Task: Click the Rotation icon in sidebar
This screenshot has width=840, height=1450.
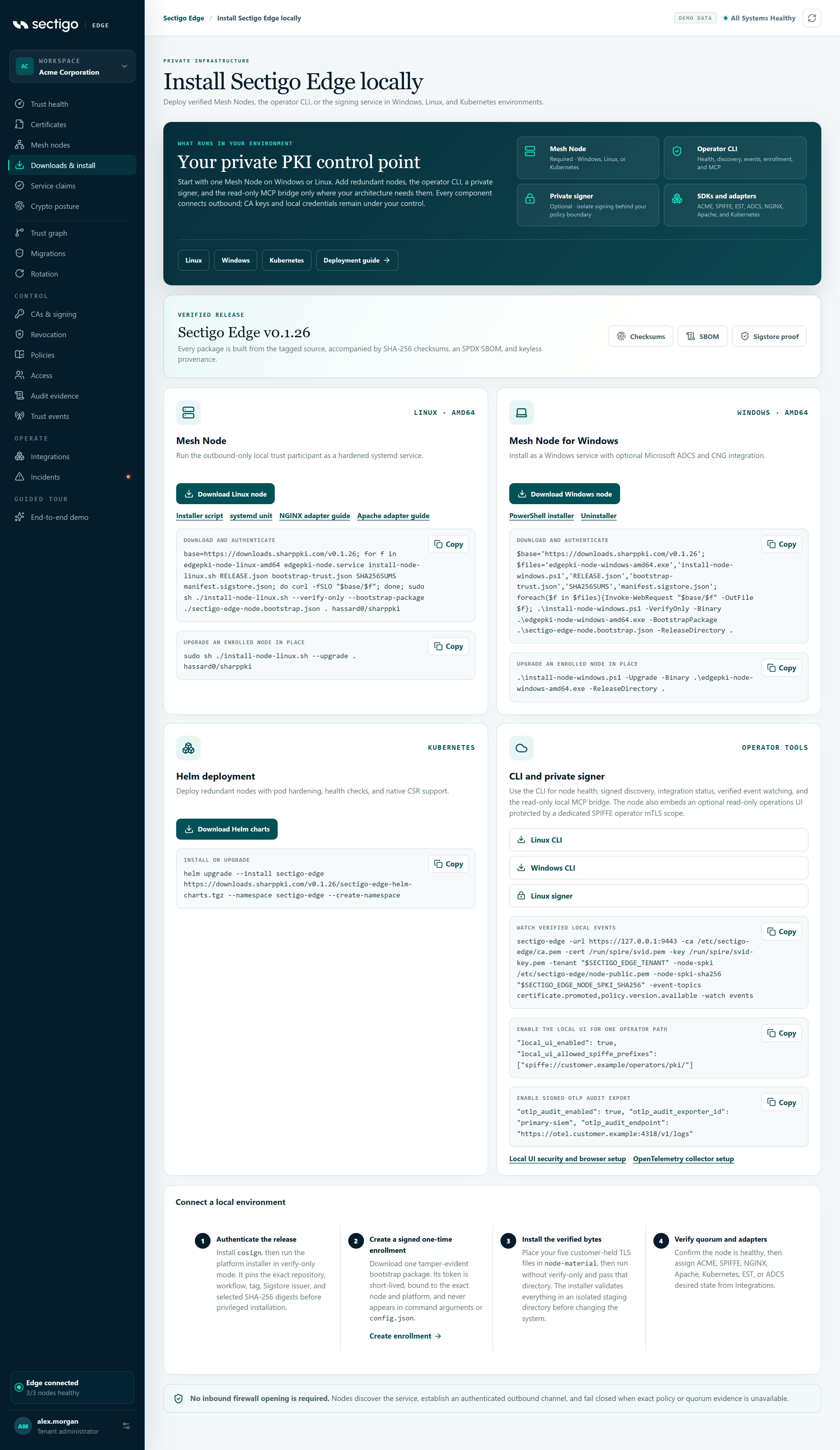Action: click(x=20, y=273)
